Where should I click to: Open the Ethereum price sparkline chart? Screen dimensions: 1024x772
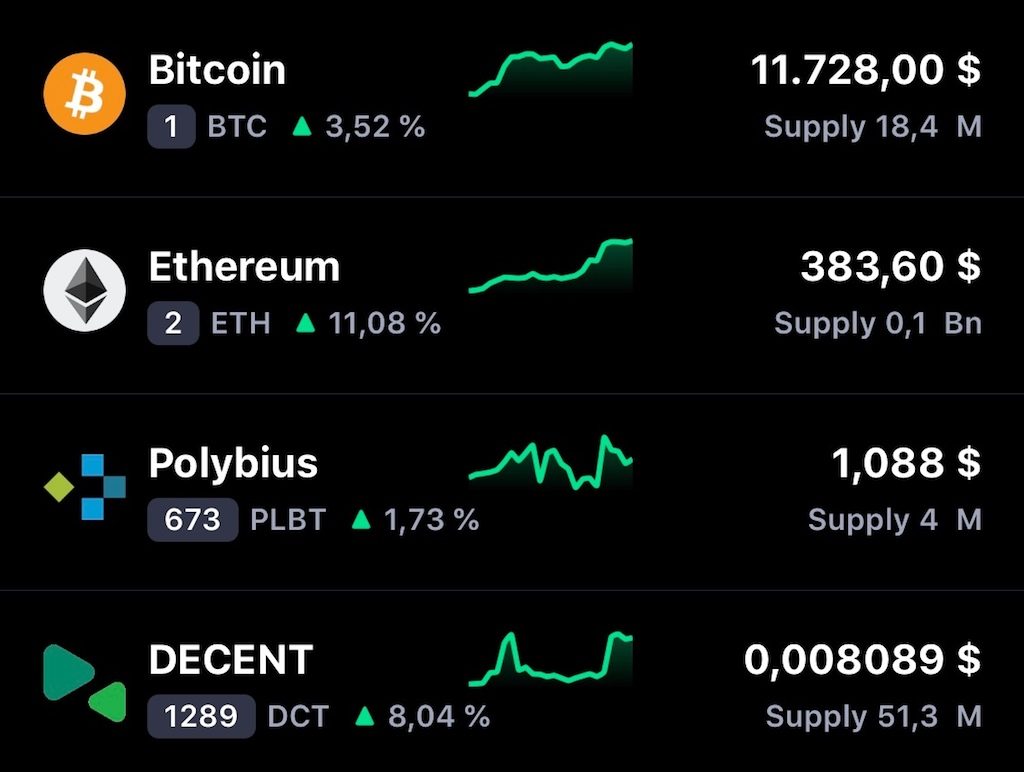pyautogui.click(x=551, y=266)
